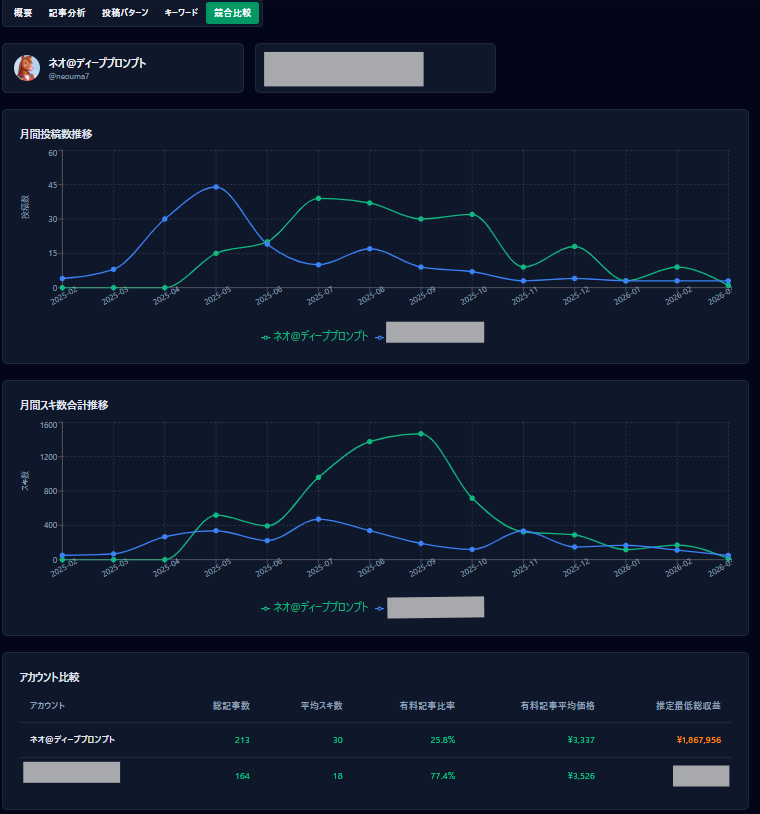
Task: Select the ネオ@ディーププロンプト table row name
Action: 72,740
